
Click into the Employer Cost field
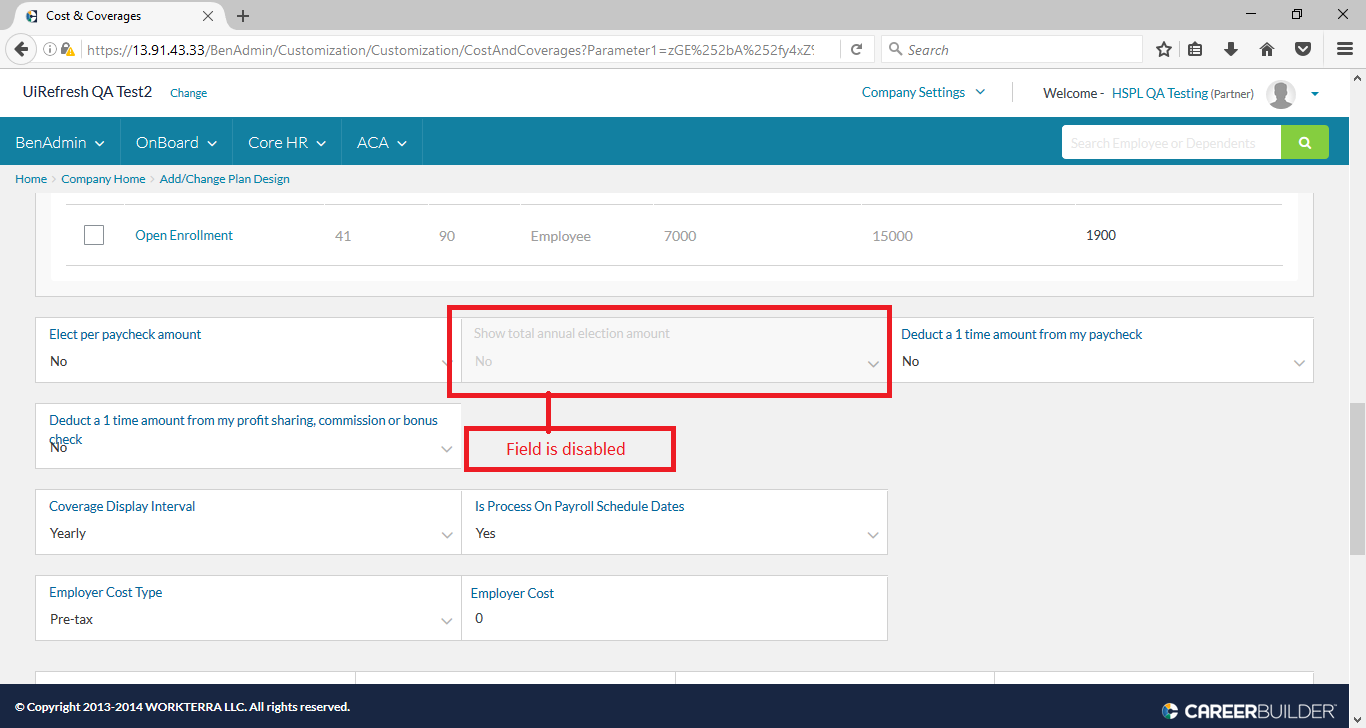coord(673,619)
